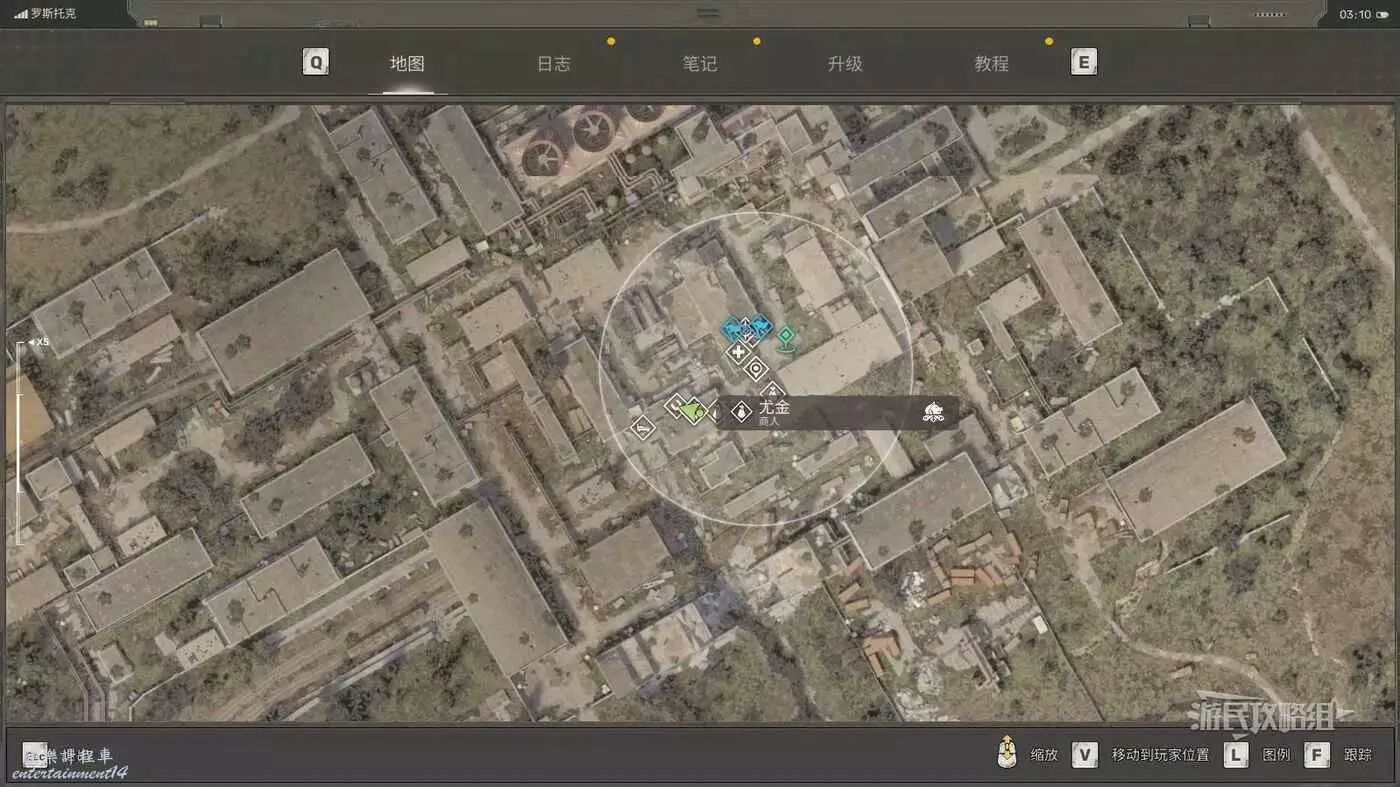The width and height of the screenshot is (1400, 787).
Task: Go to the 升级 (Upgrade) tab
Action: coord(845,64)
